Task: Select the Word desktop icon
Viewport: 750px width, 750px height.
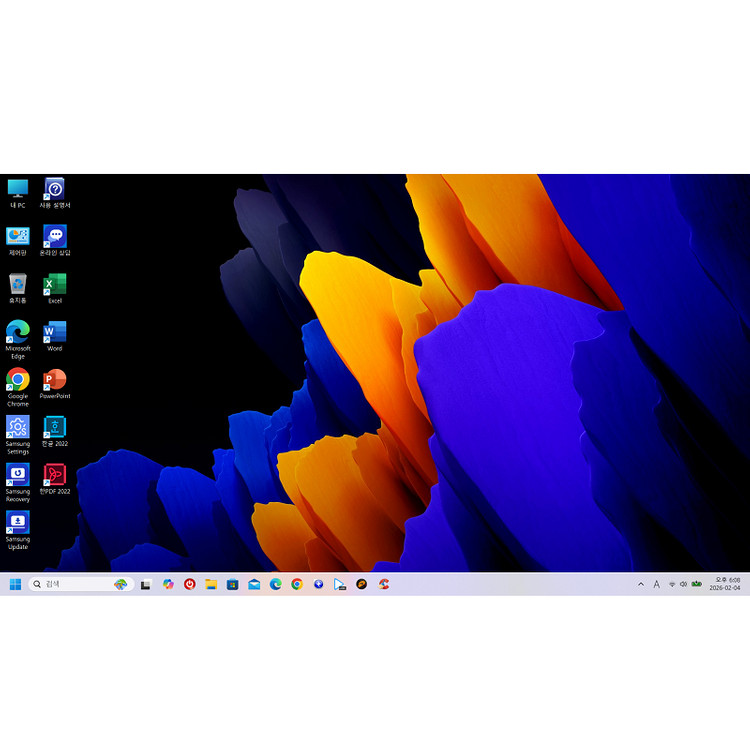Action: pyautogui.click(x=55, y=333)
